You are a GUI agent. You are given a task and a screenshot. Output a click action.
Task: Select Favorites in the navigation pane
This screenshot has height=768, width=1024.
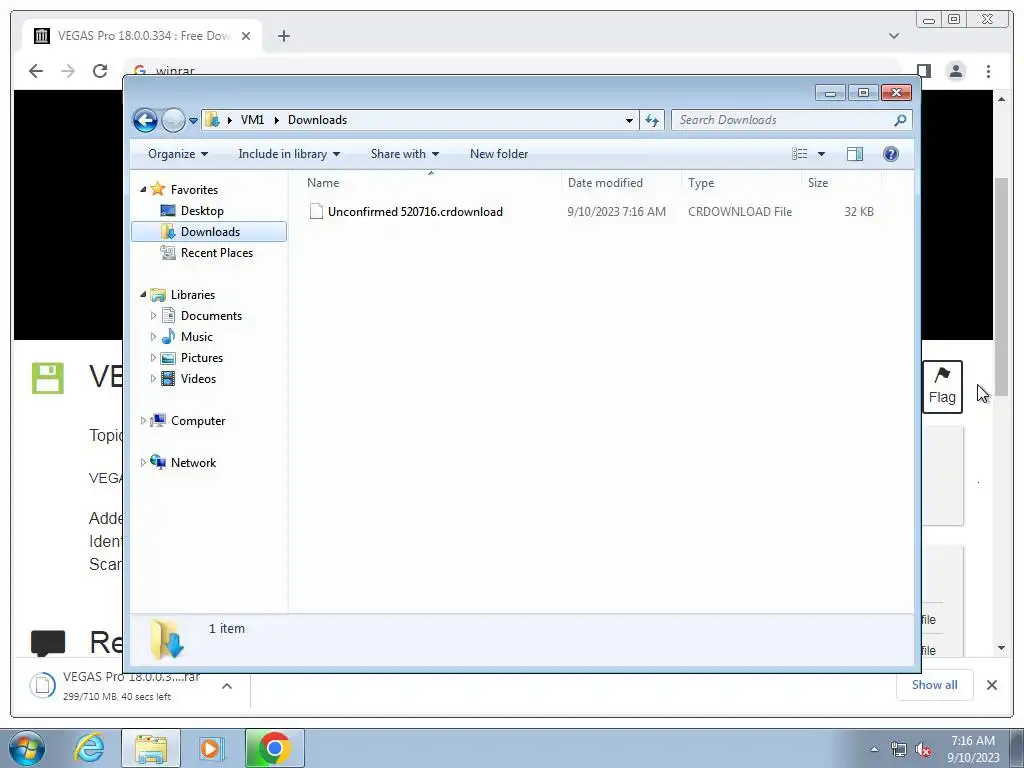pos(194,190)
